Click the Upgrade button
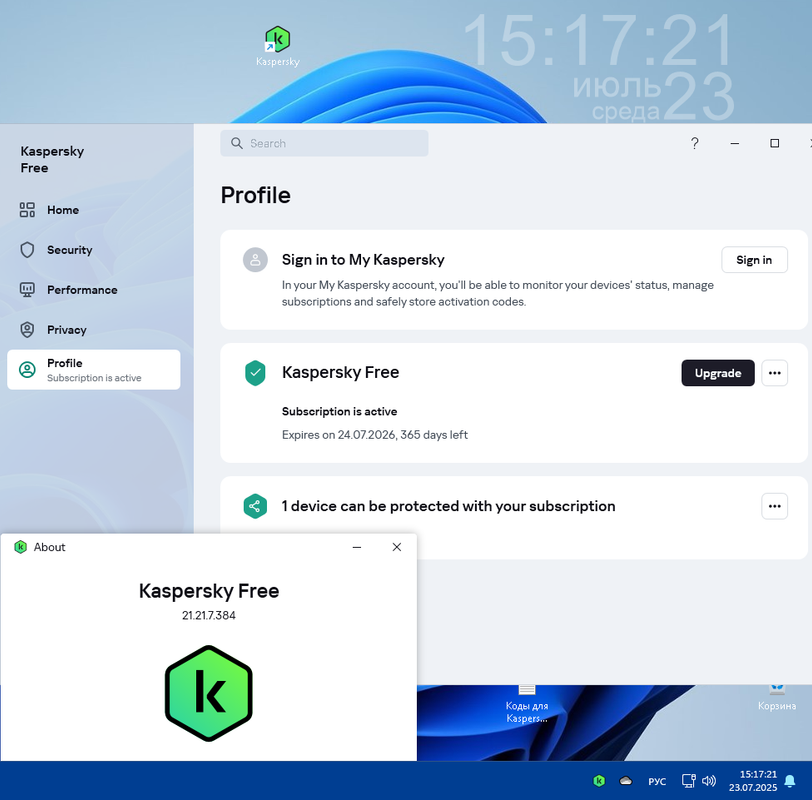The image size is (812, 800). (718, 373)
